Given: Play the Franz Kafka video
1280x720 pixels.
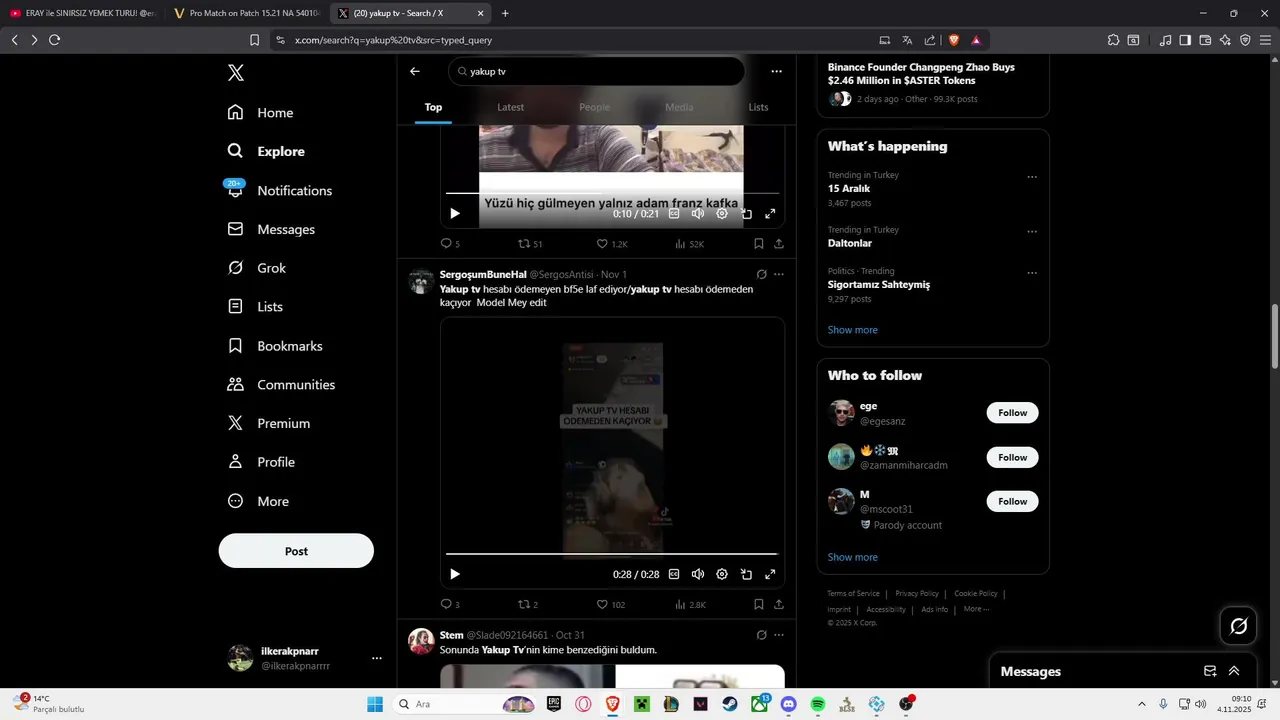Looking at the screenshot, I should coord(455,214).
